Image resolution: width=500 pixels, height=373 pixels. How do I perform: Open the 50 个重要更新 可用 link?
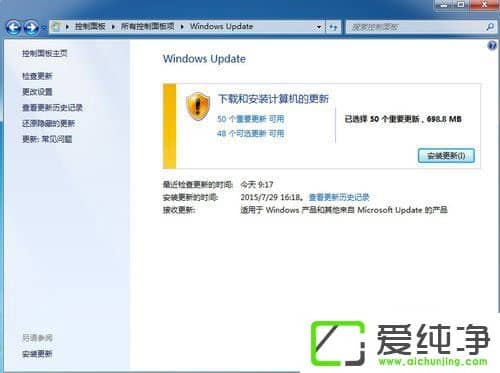tap(251, 119)
